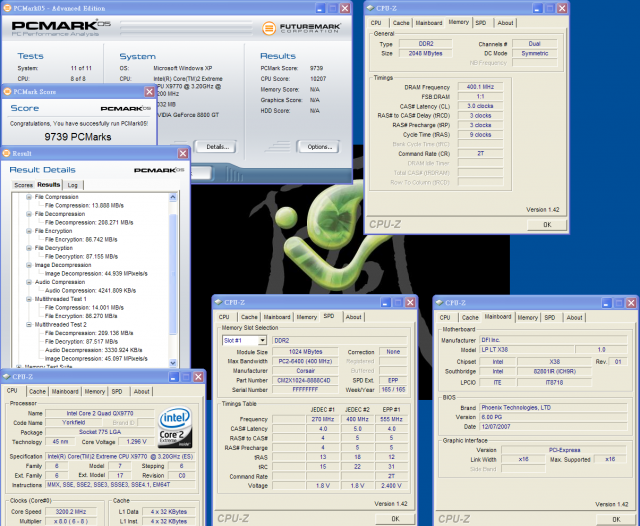Click the CAS# Latency 3.0 clocks value
Viewport: 640px width, 526px height.
480,106
